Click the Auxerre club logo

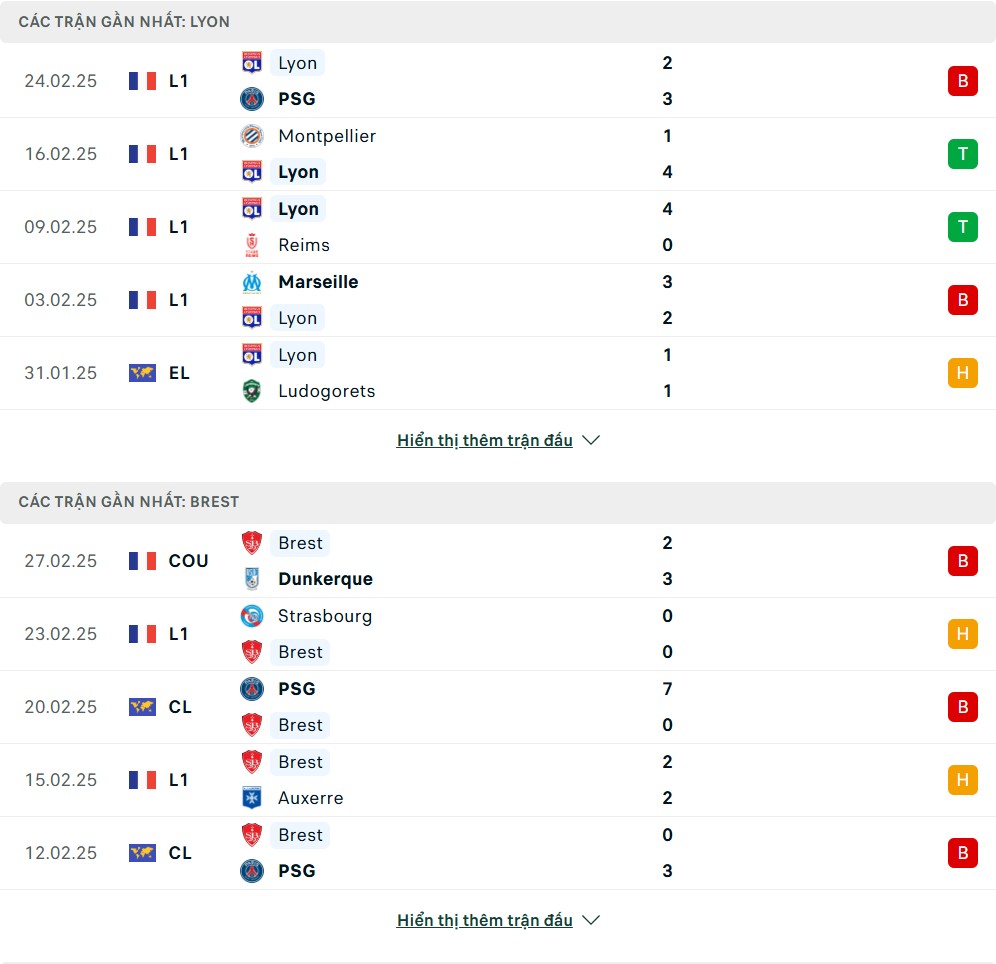pyautogui.click(x=252, y=798)
